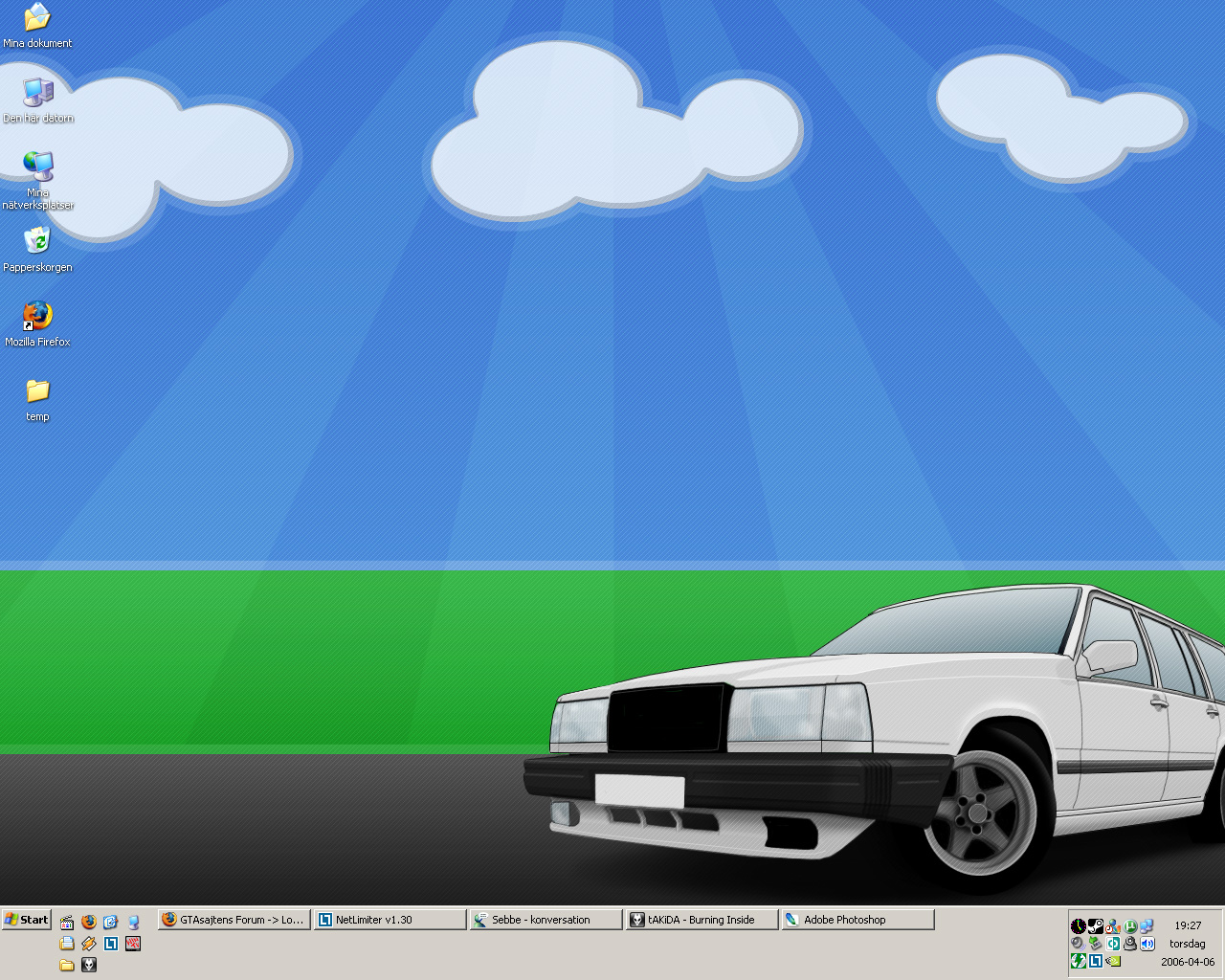Launch Firefox from the Quick Launch bar
This screenshot has height=980, width=1225.
coord(89,922)
